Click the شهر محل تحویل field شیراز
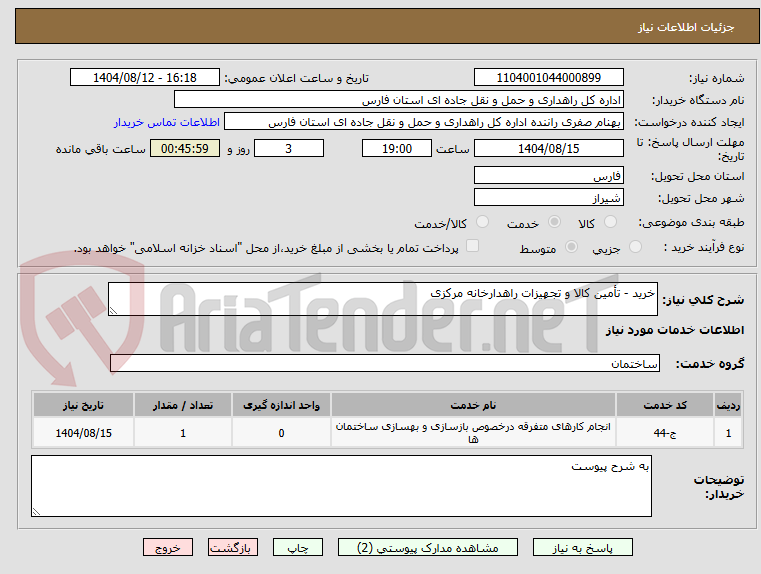Image resolution: width=761 pixels, height=574 pixels. (548, 197)
